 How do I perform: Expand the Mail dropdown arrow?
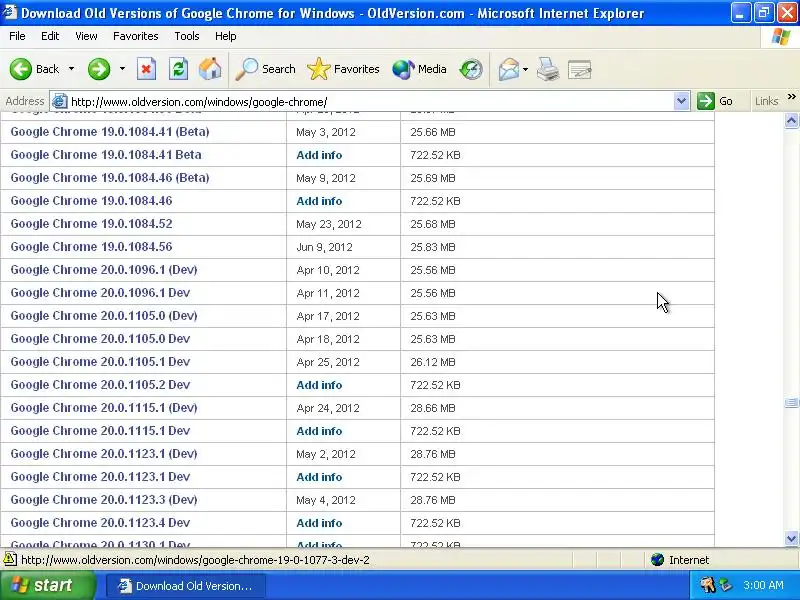(526, 69)
